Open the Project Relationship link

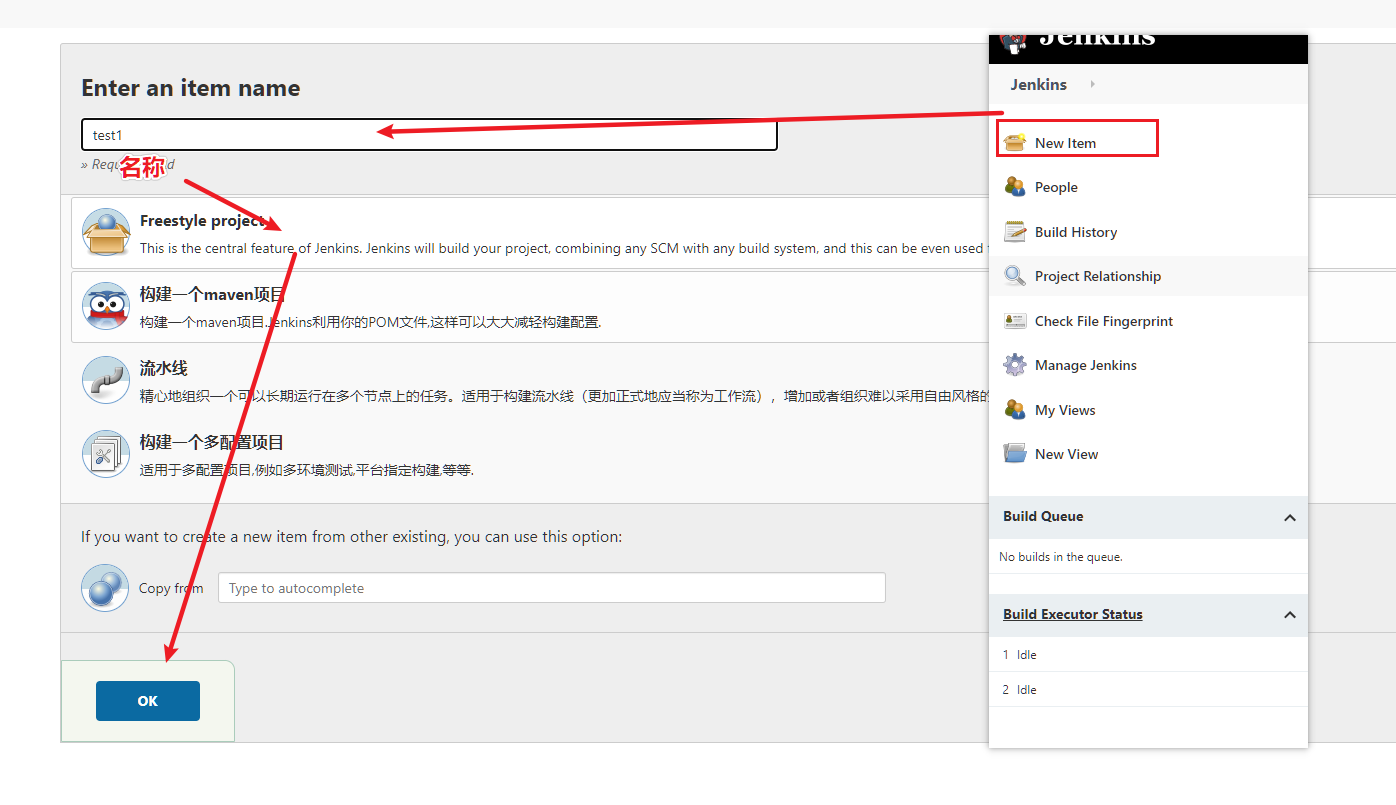pos(1098,276)
